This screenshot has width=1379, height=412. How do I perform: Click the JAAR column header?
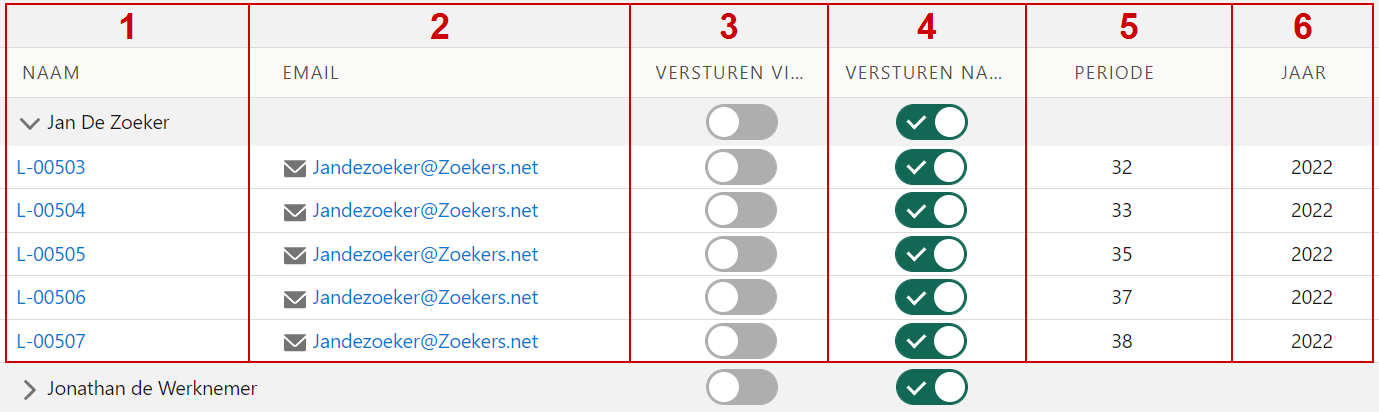click(1302, 73)
